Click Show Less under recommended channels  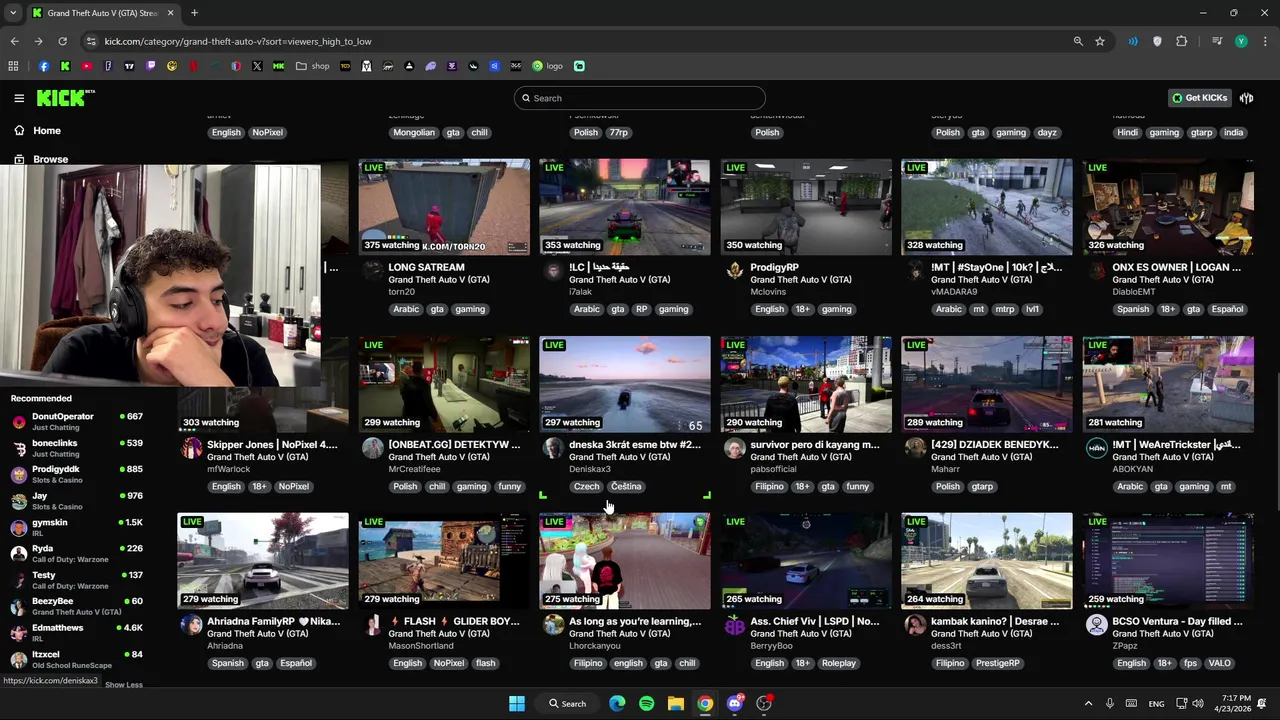click(x=124, y=685)
